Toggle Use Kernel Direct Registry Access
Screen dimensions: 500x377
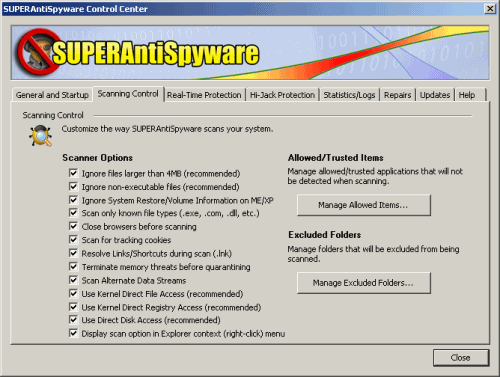click(x=73, y=307)
